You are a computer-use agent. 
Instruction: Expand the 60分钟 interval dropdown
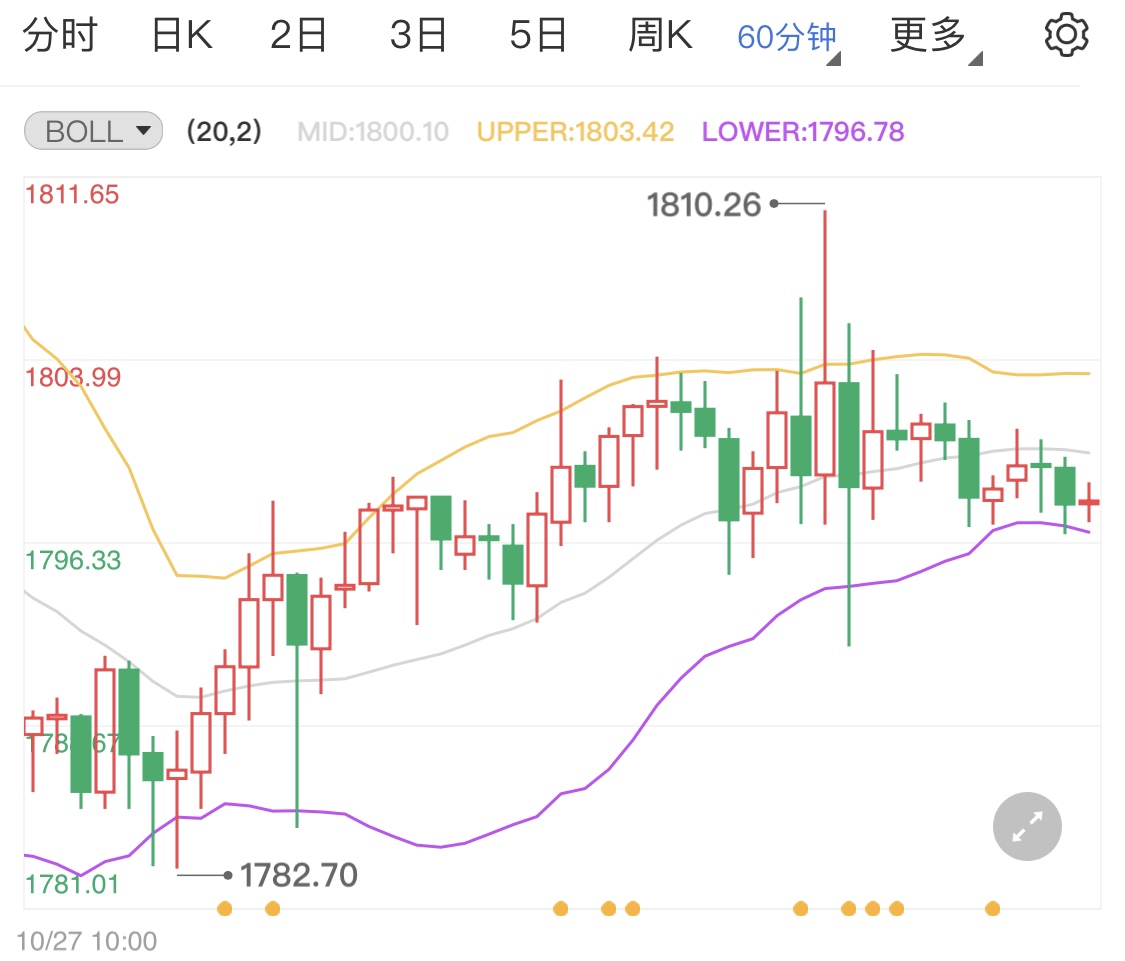(x=787, y=38)
